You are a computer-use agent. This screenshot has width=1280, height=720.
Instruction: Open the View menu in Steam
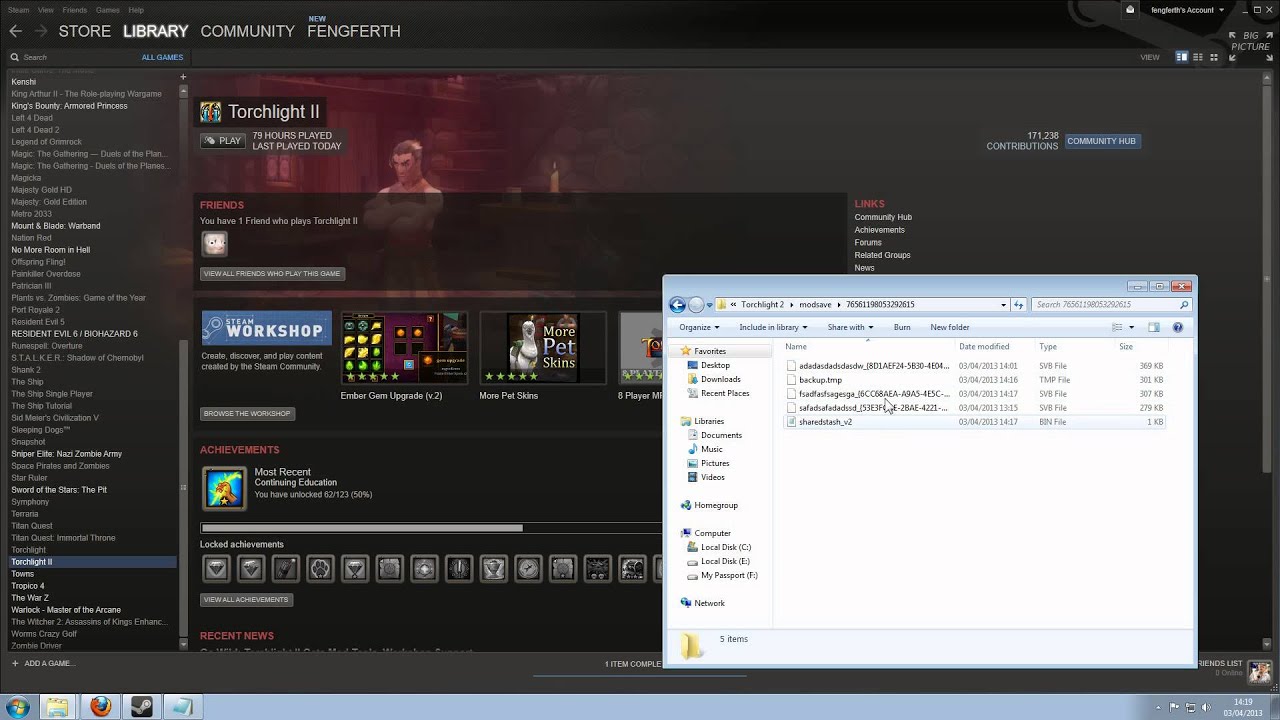[x=46, y=10]
